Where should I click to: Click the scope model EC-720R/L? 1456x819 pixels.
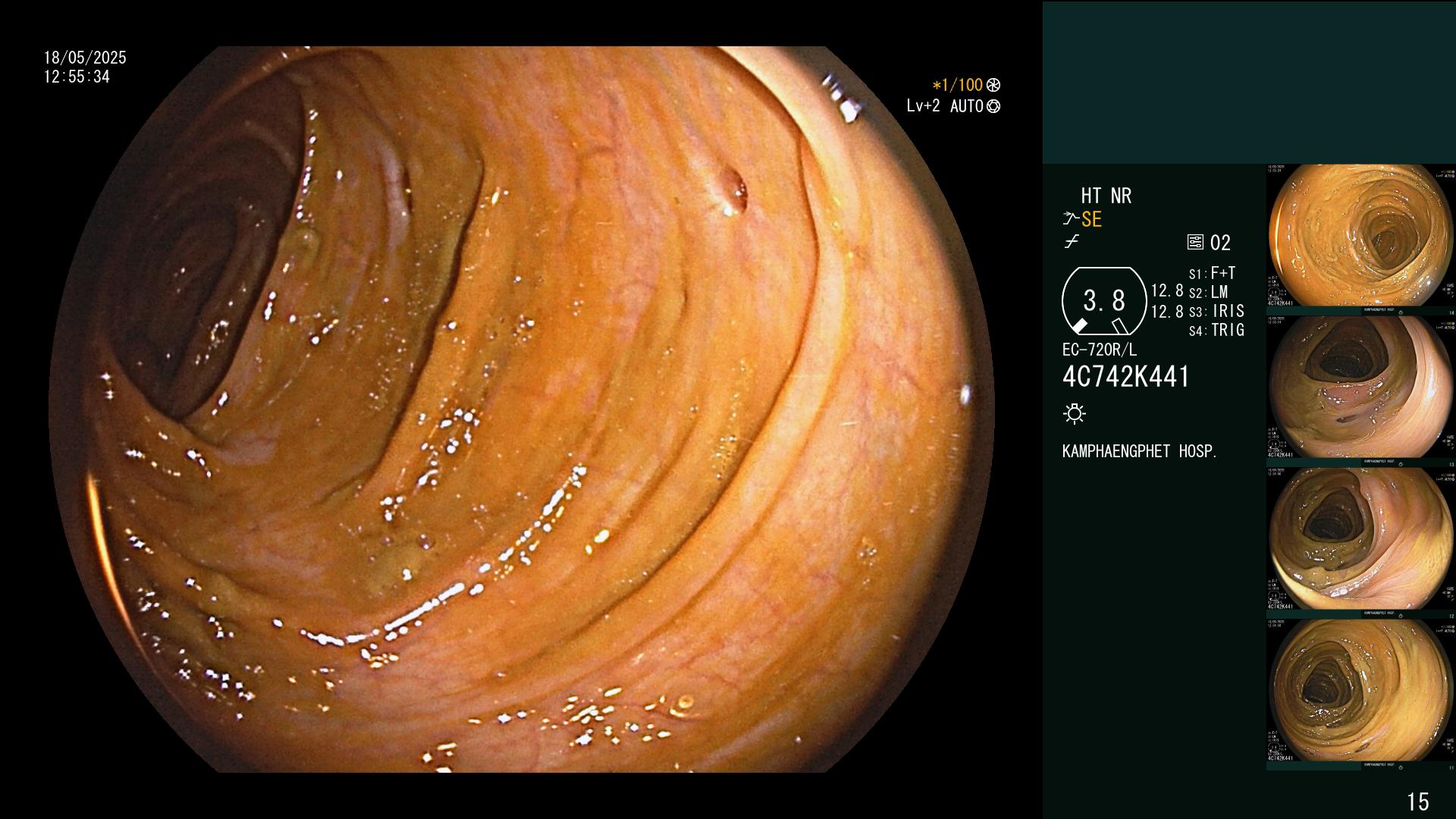pos(1100,350)
